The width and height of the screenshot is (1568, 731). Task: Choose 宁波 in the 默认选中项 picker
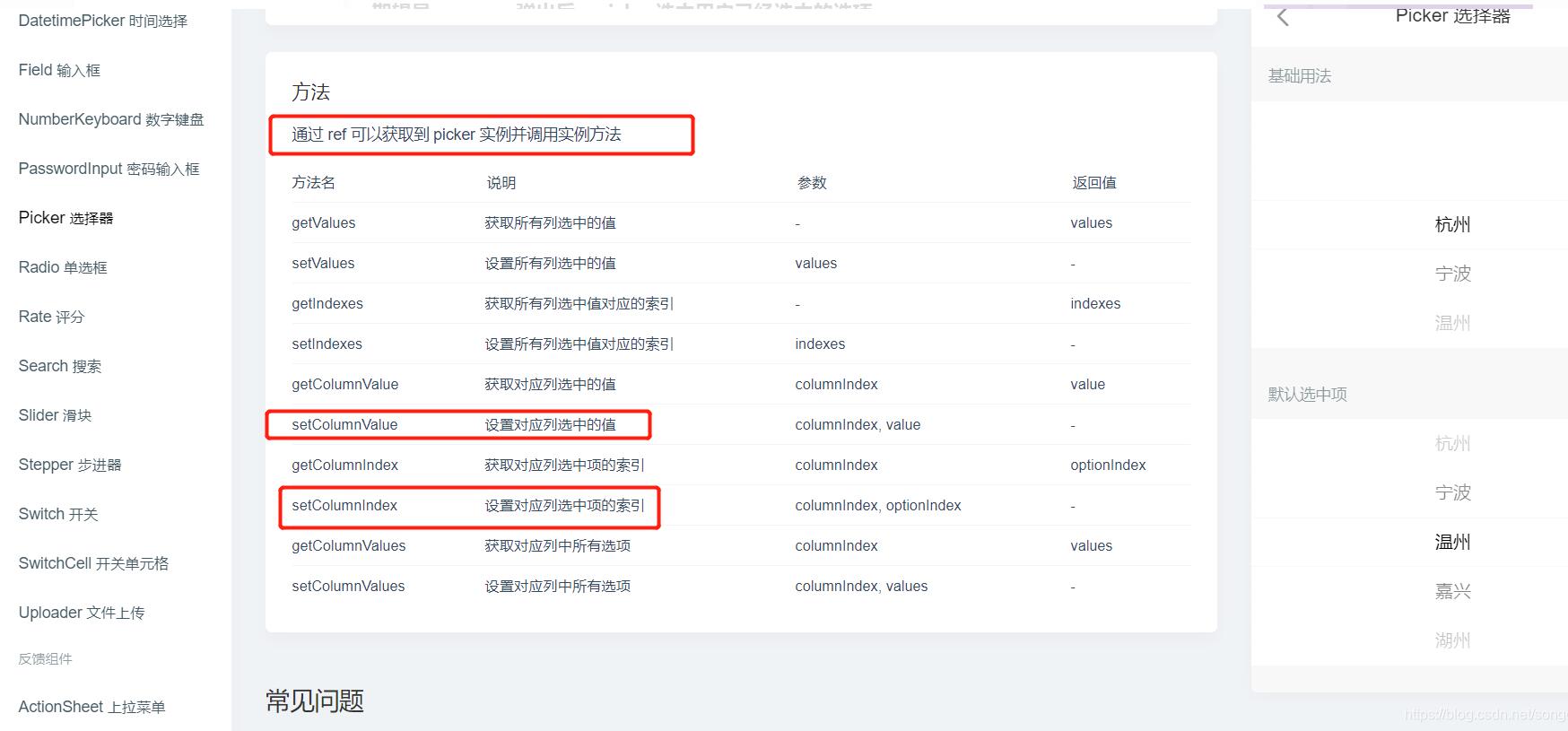pos(1452,493)
